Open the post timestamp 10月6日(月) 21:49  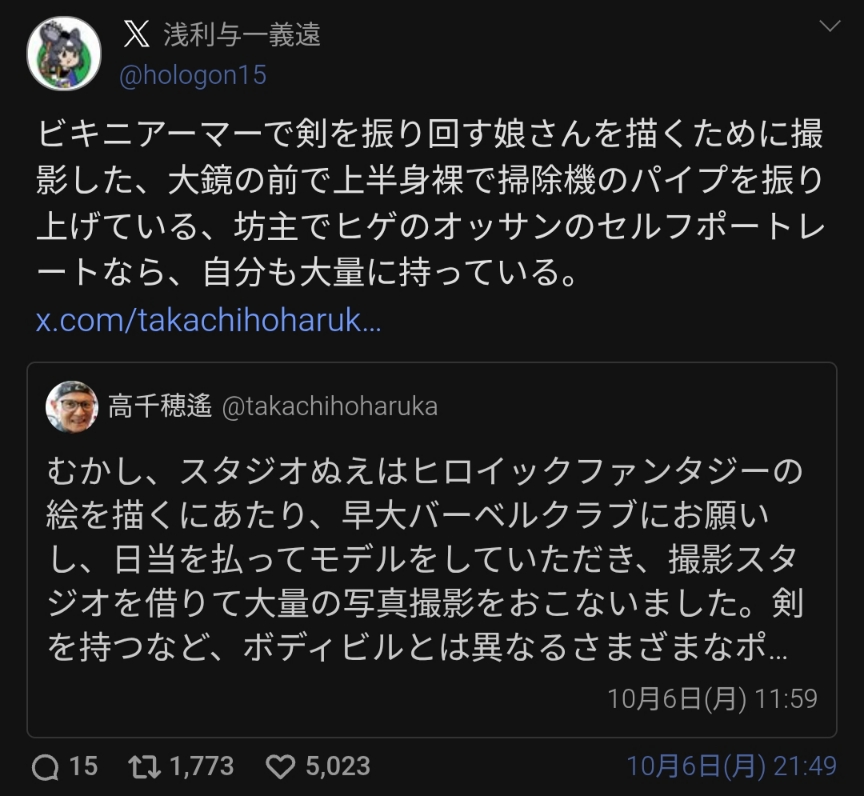tap(731, 767)
